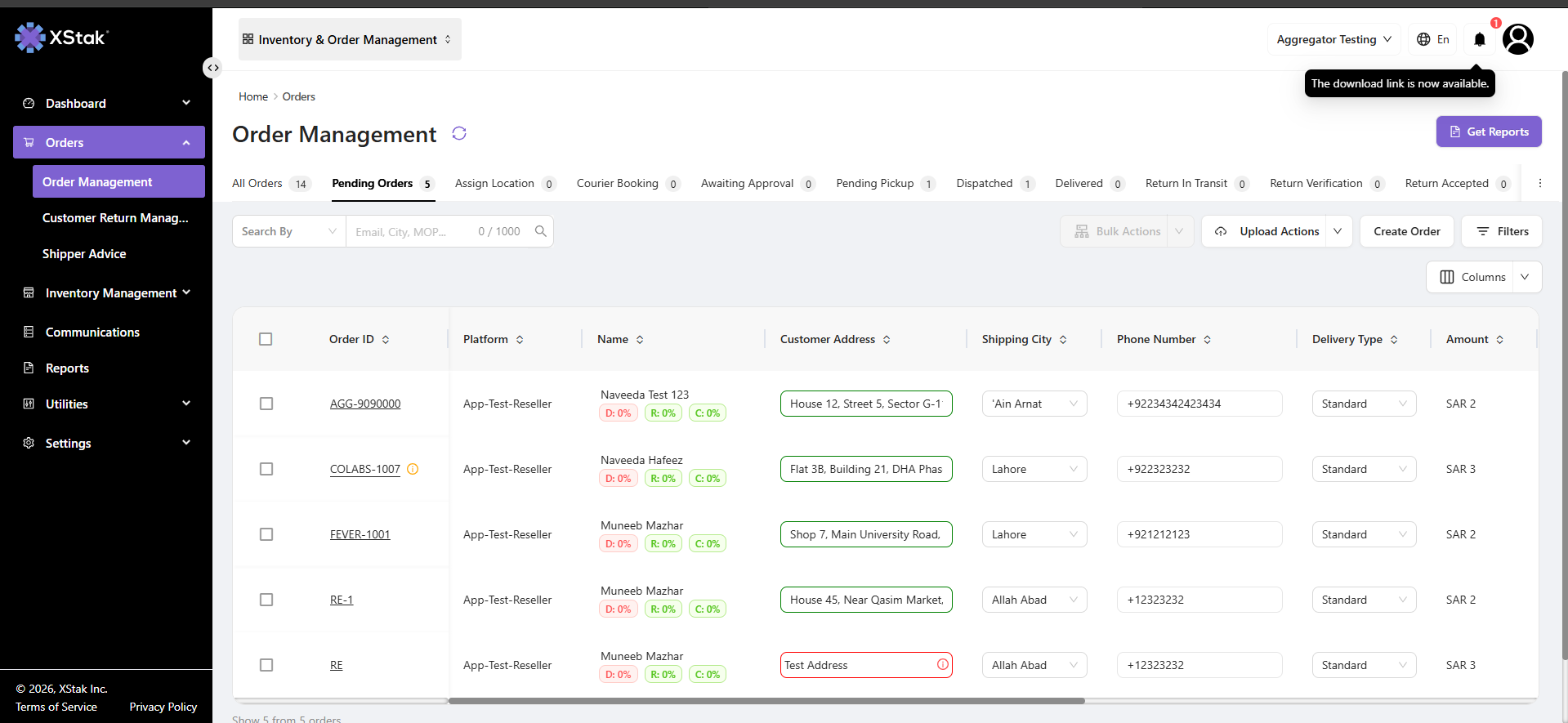The height and width of the screenshot is (723, 1568).
Task: Click the refresh icon beside Order Management
Action: [x=459, y=133]
